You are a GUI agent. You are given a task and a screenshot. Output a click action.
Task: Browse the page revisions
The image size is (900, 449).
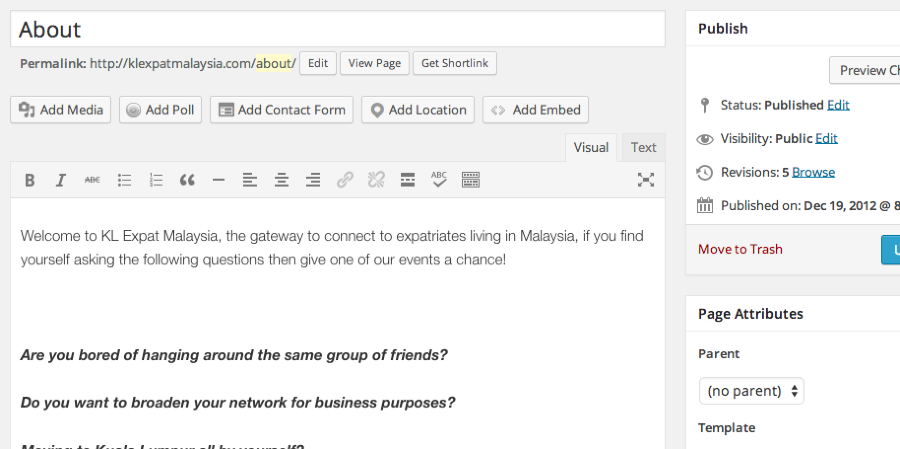[x=813, y=172]
